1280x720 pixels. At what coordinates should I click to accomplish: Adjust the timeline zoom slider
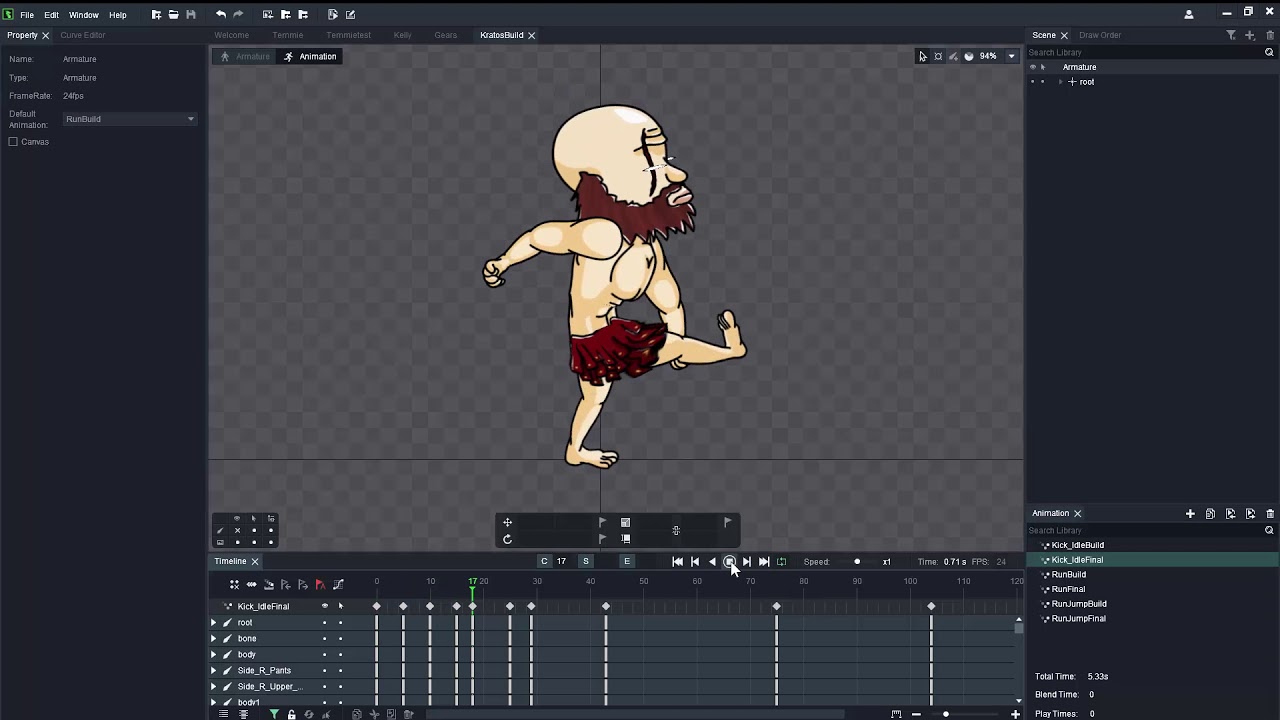(x=945, y=714)
